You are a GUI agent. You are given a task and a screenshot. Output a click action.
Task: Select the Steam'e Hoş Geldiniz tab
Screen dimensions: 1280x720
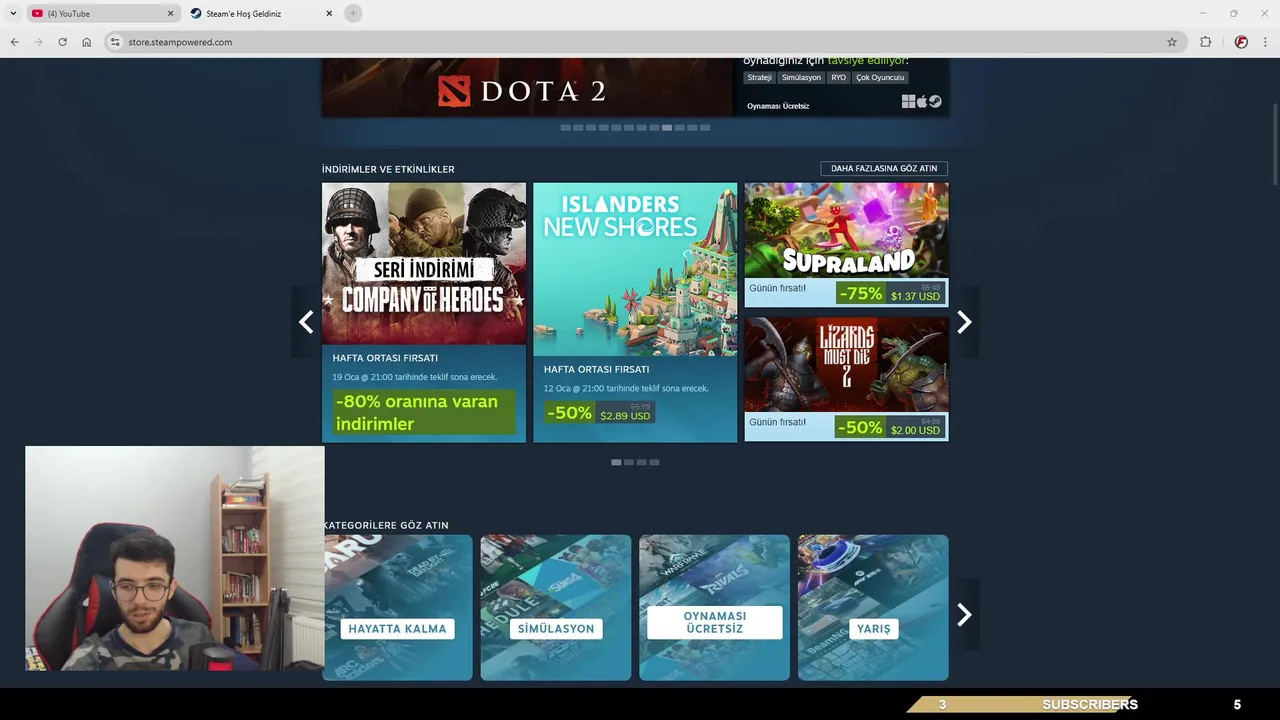click(262, 13)
